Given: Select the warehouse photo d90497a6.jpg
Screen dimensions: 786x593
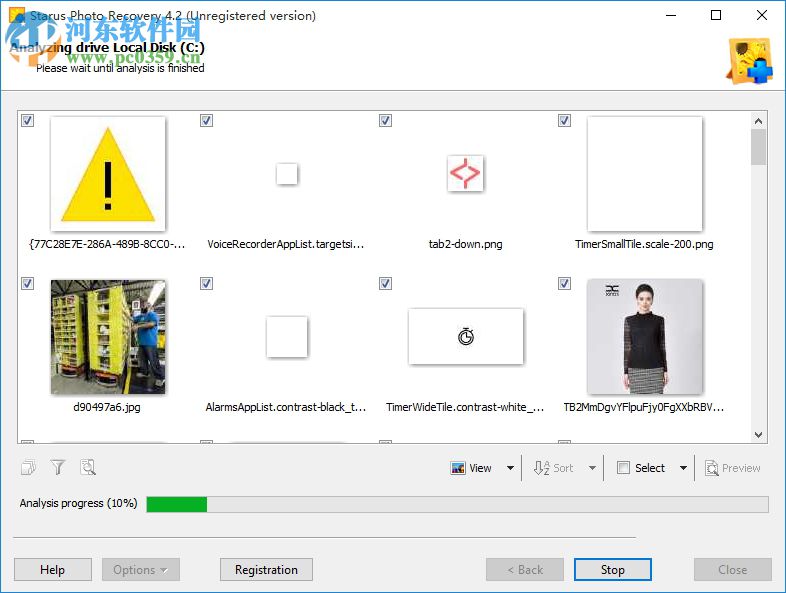Looking at the screenshot, I should (108, 337).
